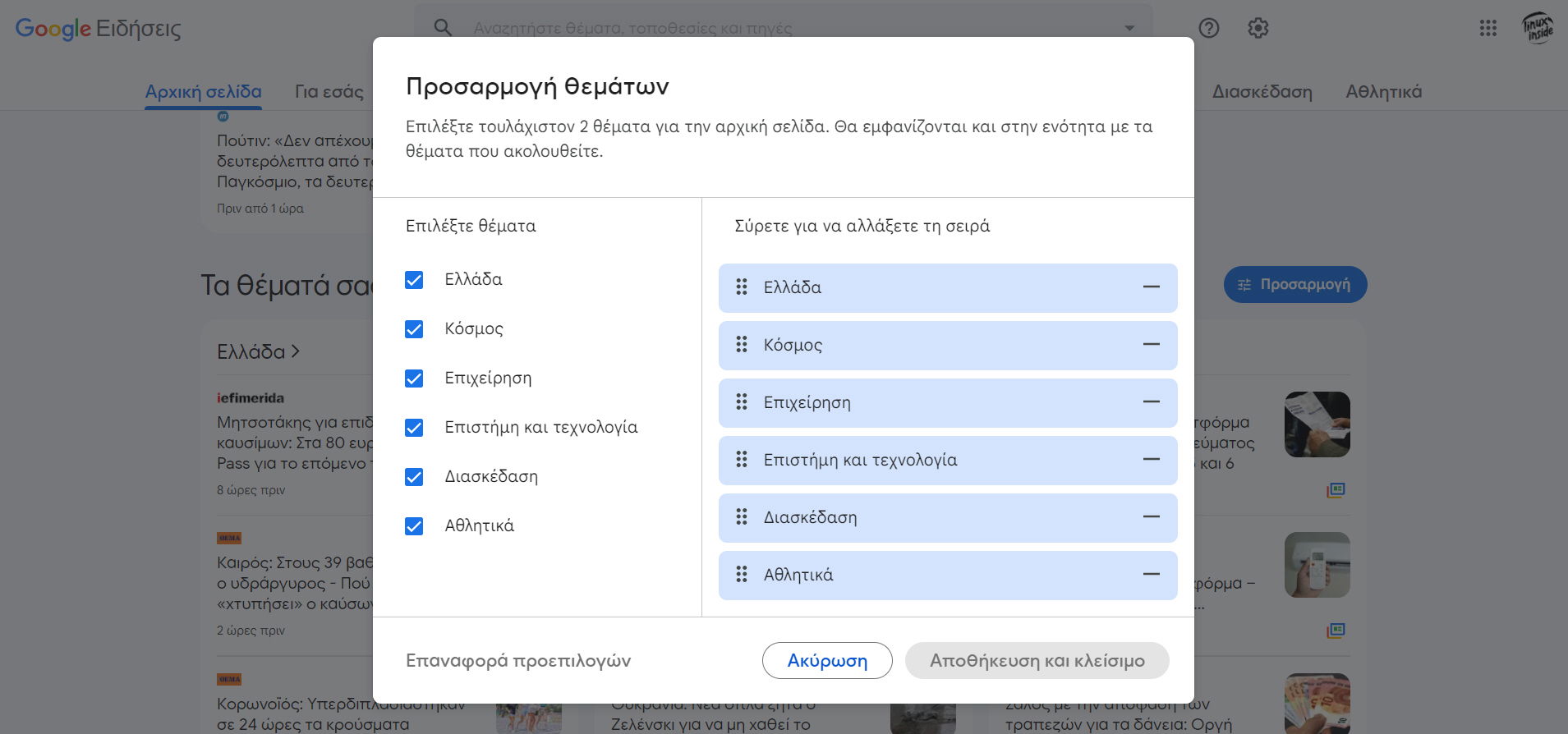
Task: Expand the search options dropdown arrow
Action: click(x=1129, y=28)
